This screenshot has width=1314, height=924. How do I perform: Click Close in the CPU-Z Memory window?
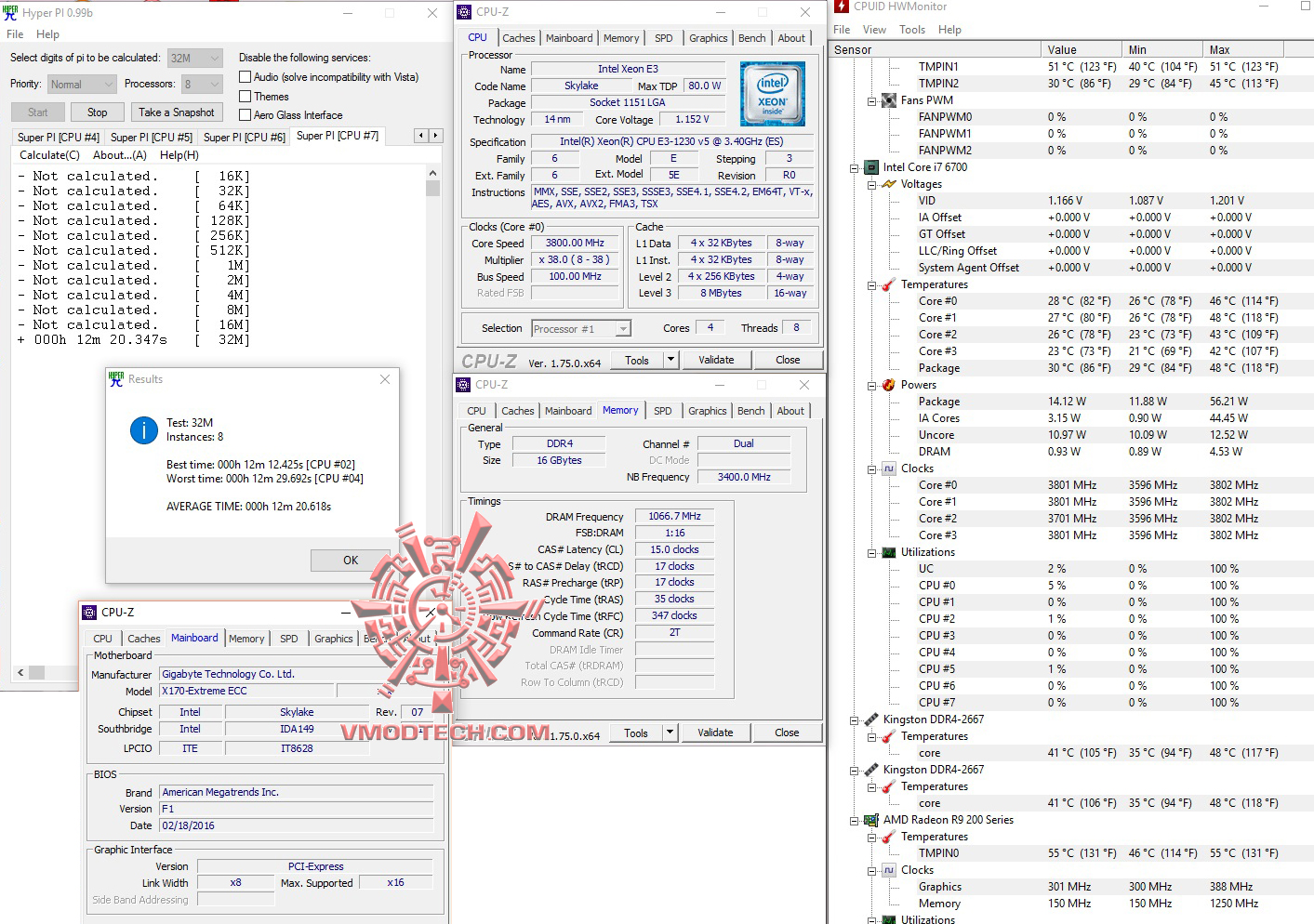click(x=787, y=733)
